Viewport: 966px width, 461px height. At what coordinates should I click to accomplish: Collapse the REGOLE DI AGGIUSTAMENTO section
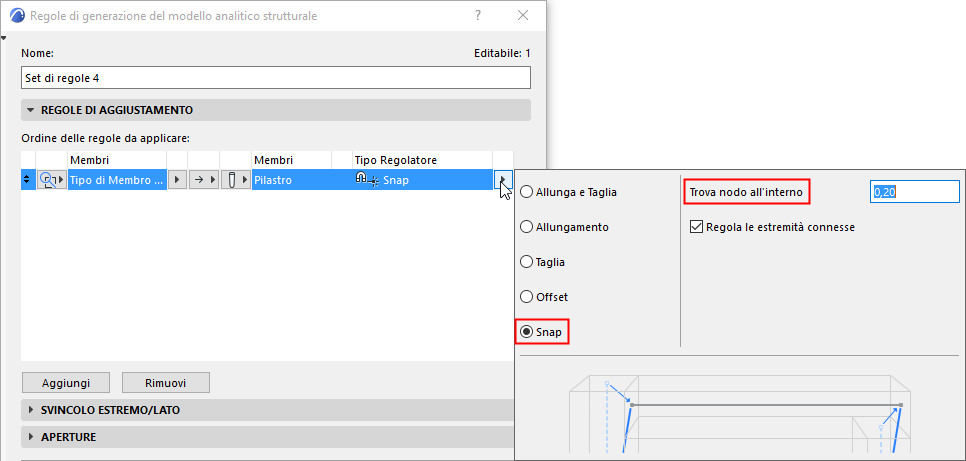[x=275, y=110]
